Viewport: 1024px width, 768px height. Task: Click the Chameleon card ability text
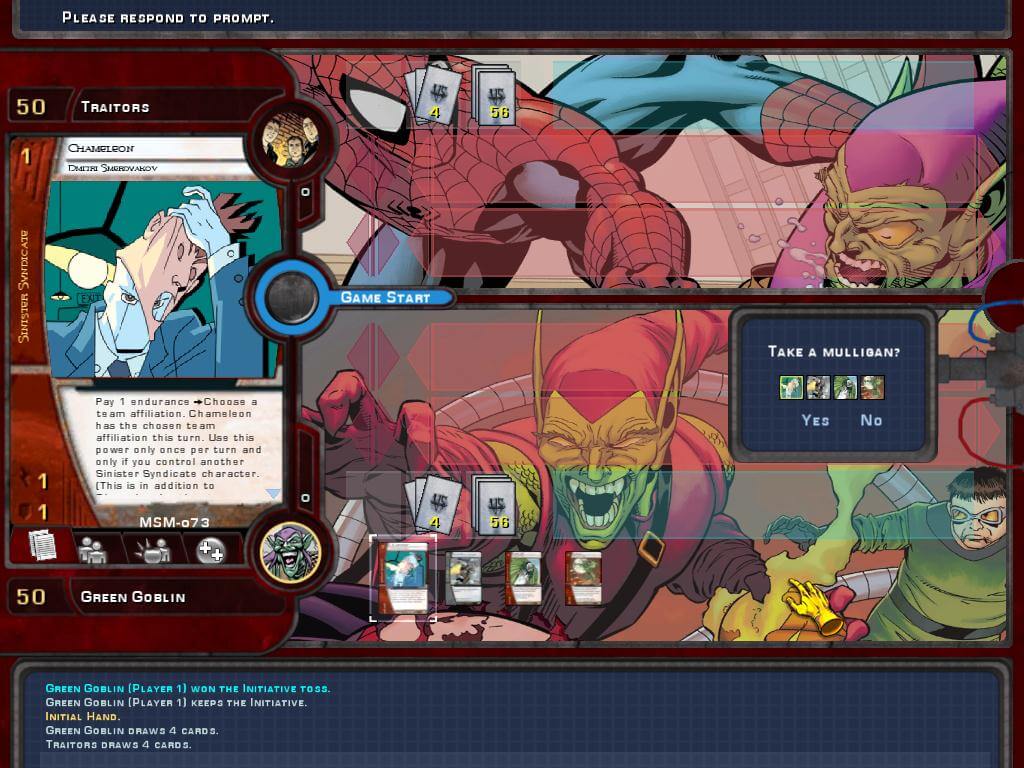(178, 444)
